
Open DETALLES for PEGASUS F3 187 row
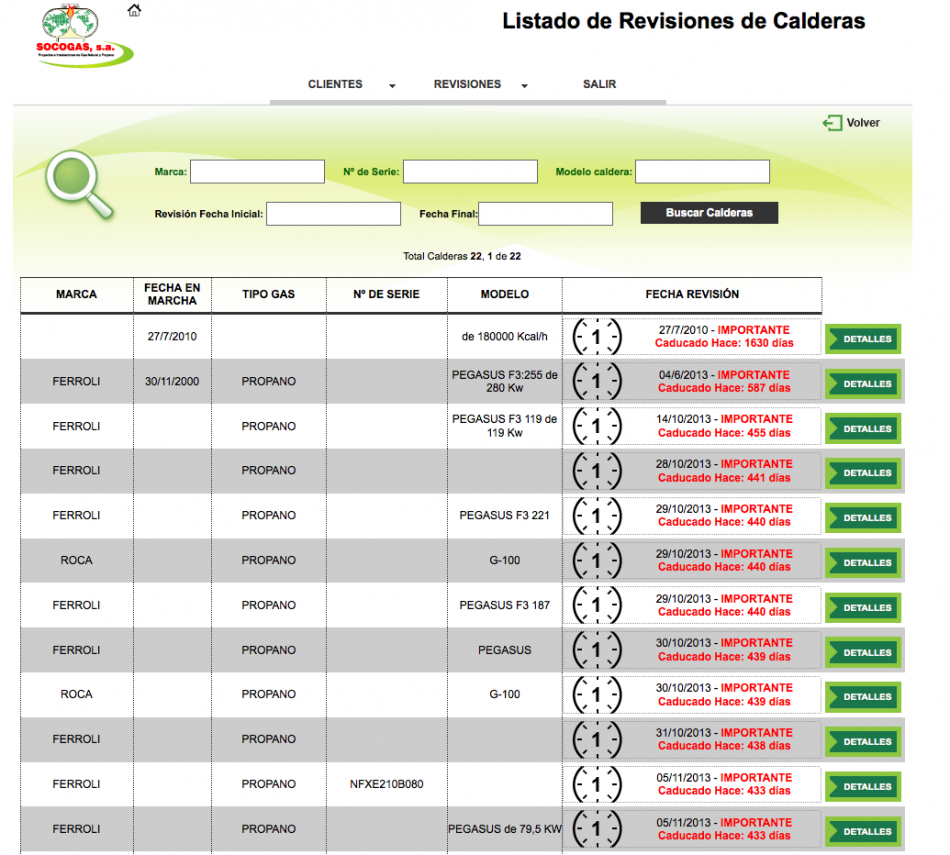863,608
